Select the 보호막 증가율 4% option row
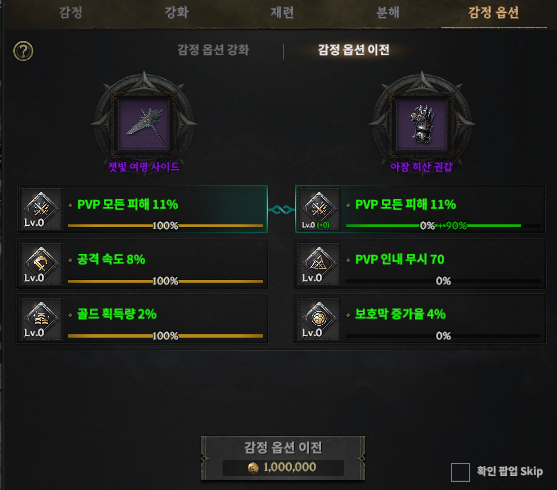 point(420,319)
